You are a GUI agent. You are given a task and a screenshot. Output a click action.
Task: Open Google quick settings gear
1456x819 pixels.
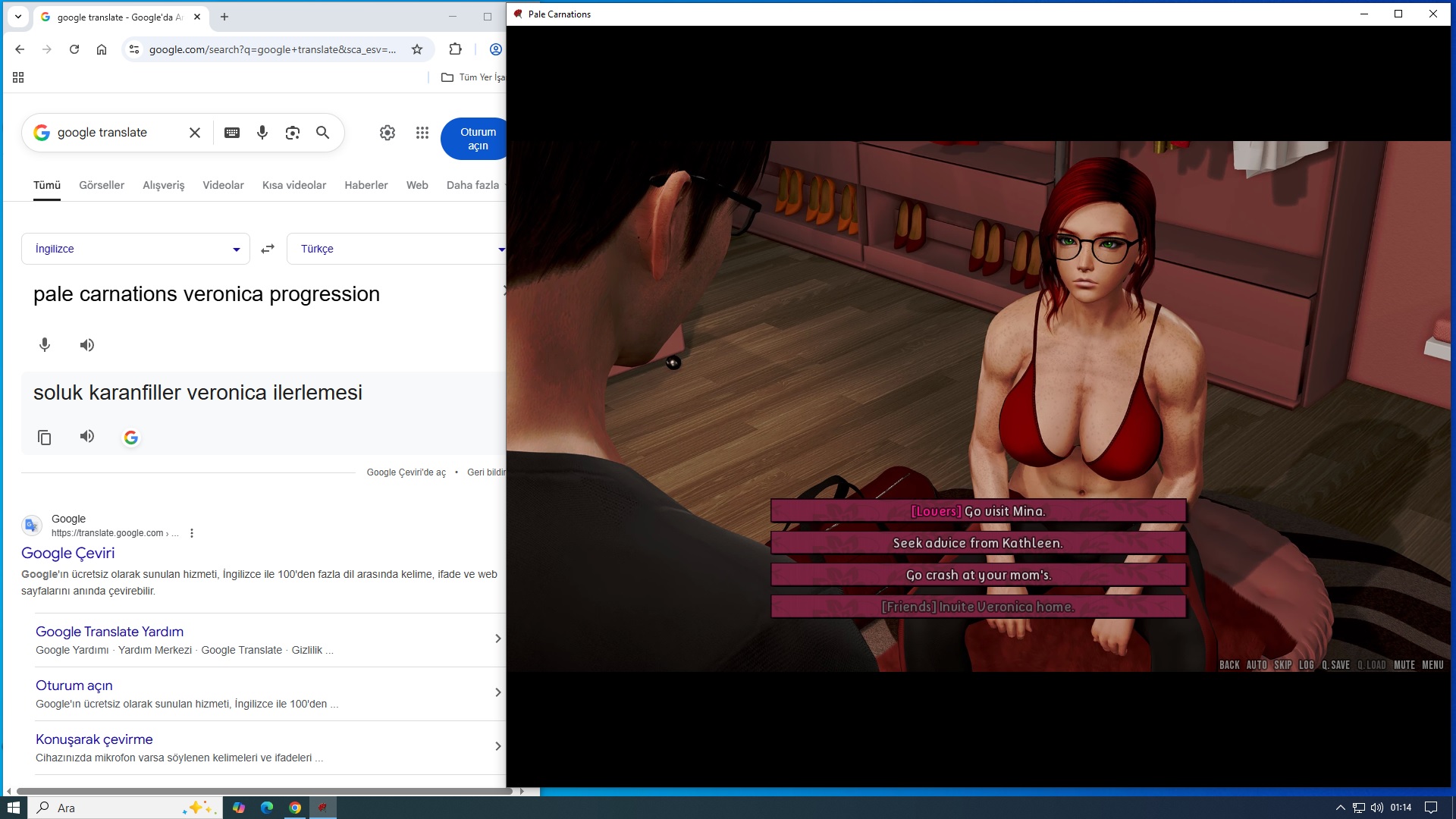click(x=388, y=133)
